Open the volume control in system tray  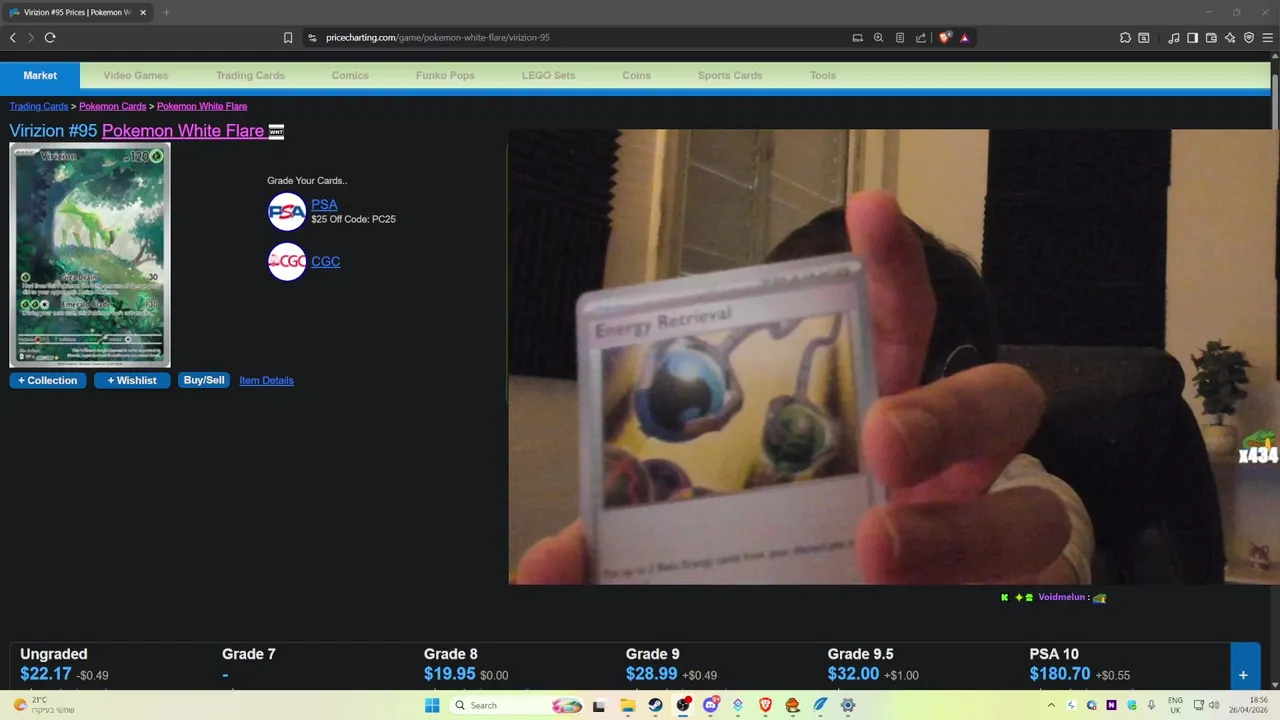click(1214, 705)
